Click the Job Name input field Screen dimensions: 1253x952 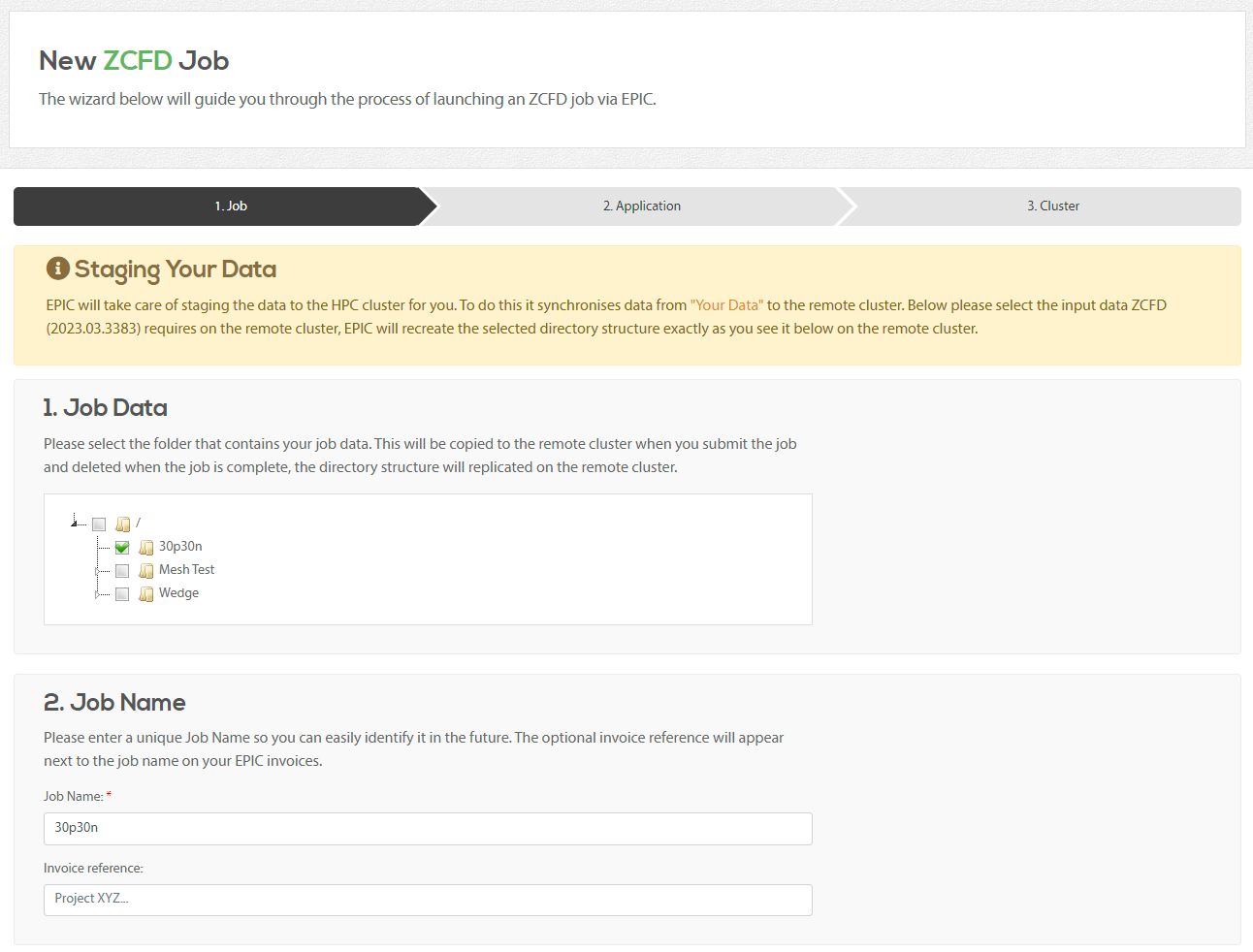click(x=428, y=829)
